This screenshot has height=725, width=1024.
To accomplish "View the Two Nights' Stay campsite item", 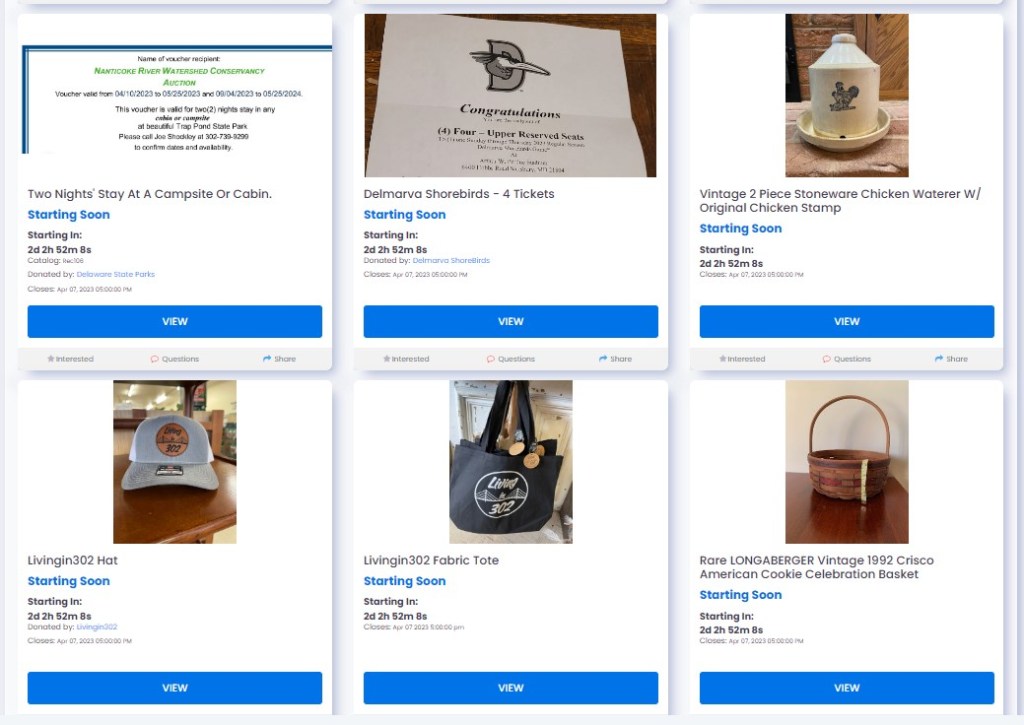I will [x=174, y=321].
